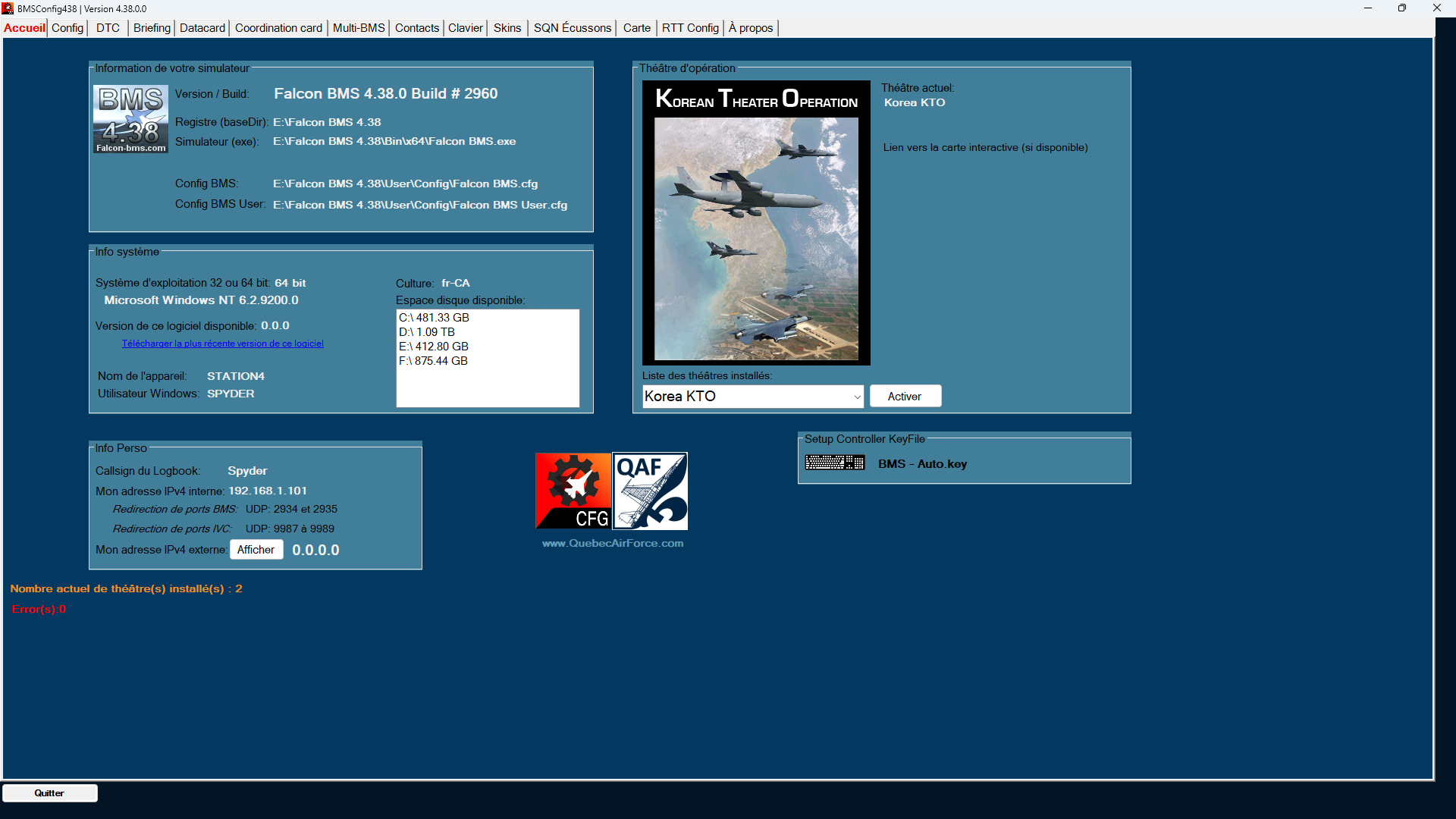This screenshot has width=1456, height=819.
Task: Click the Quitter button
Action: [49, 793]
